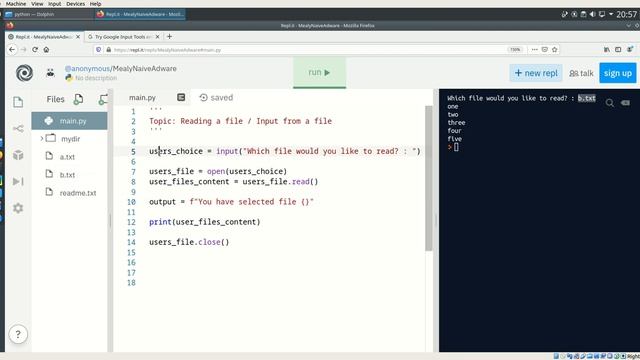Click the browser address bar
The height and width of the screenshot is (360, 640).
pos(302,49)
